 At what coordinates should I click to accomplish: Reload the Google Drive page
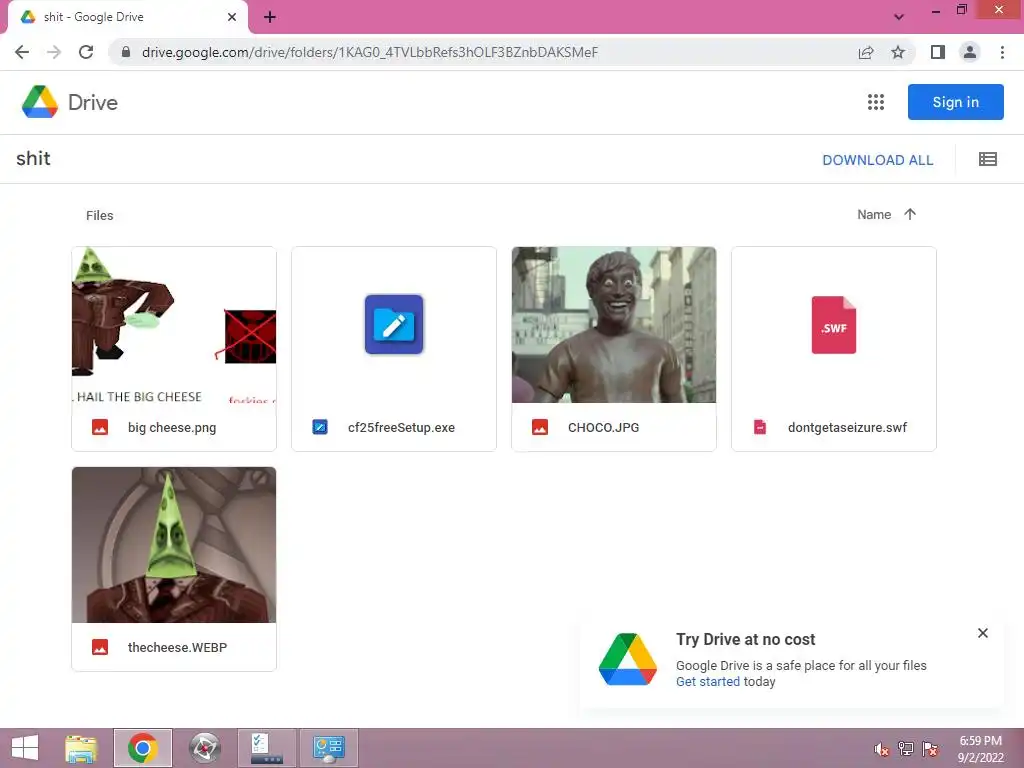(86, 52)
